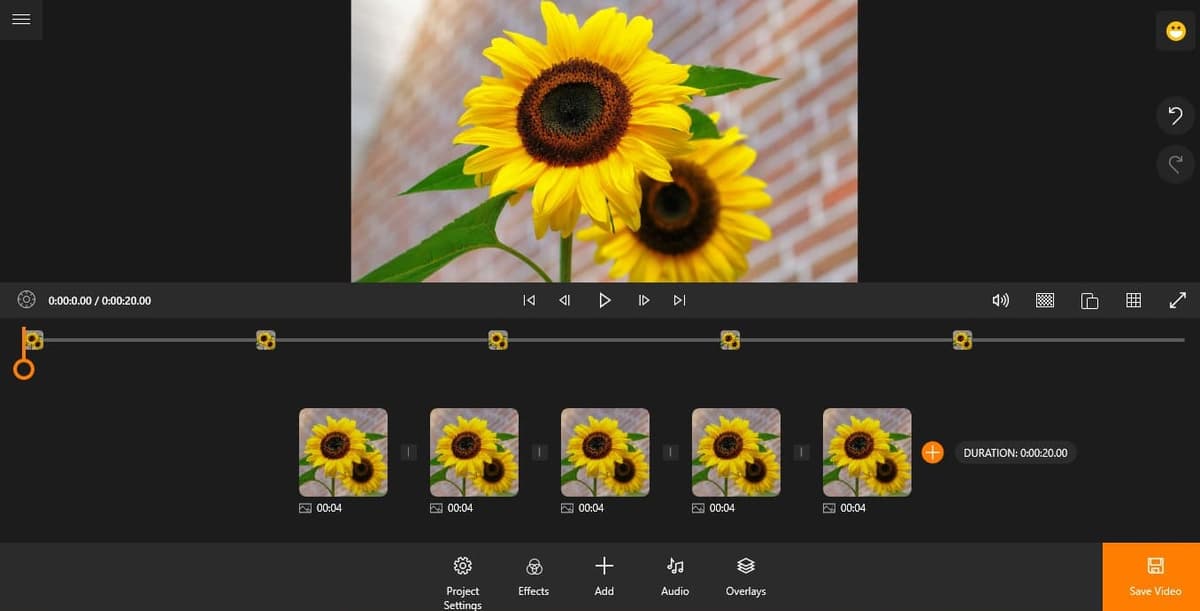Click the Add button in the bottom toolbar

604,577
